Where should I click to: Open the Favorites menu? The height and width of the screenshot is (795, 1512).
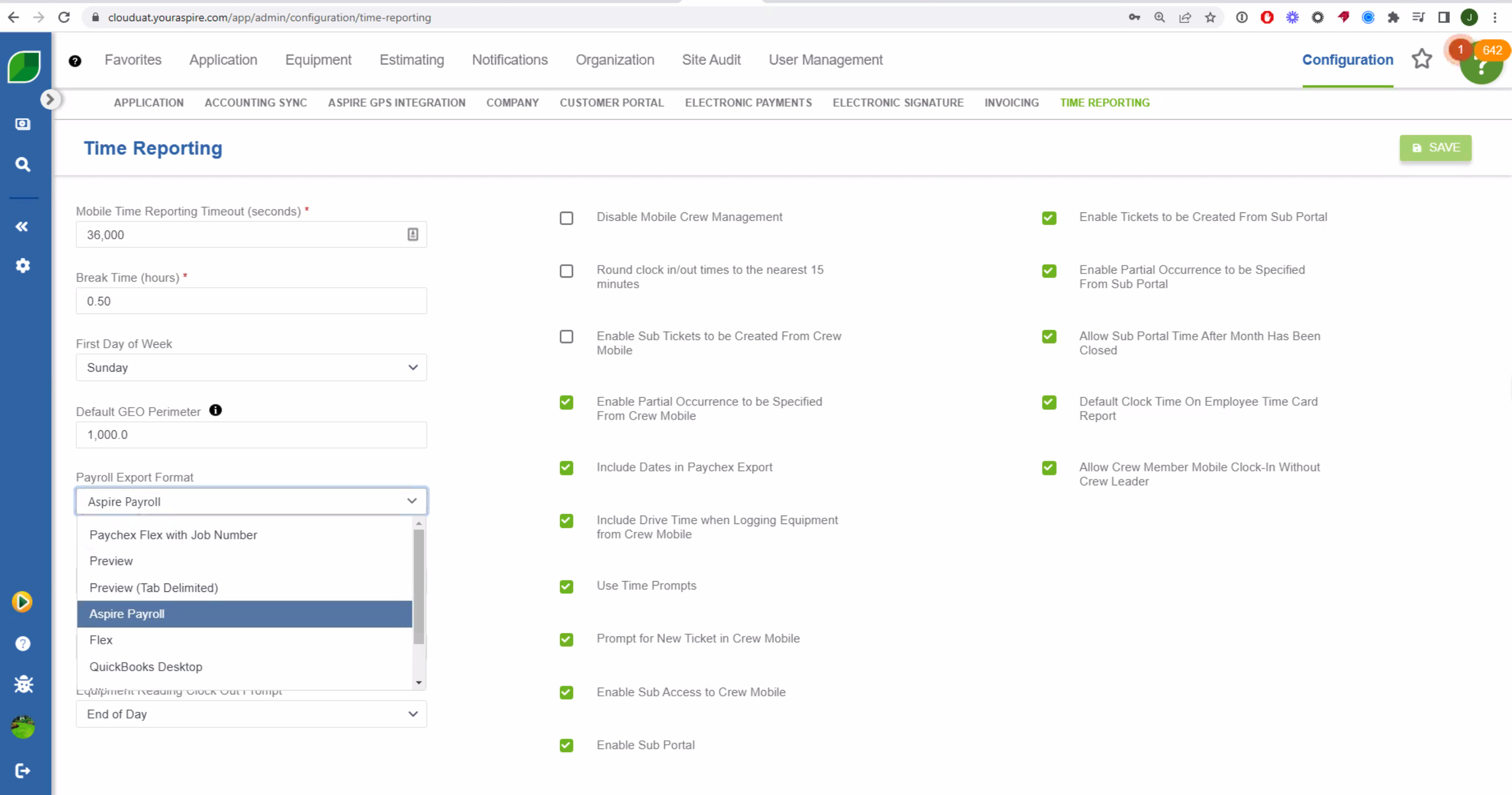tap(133, 60)
